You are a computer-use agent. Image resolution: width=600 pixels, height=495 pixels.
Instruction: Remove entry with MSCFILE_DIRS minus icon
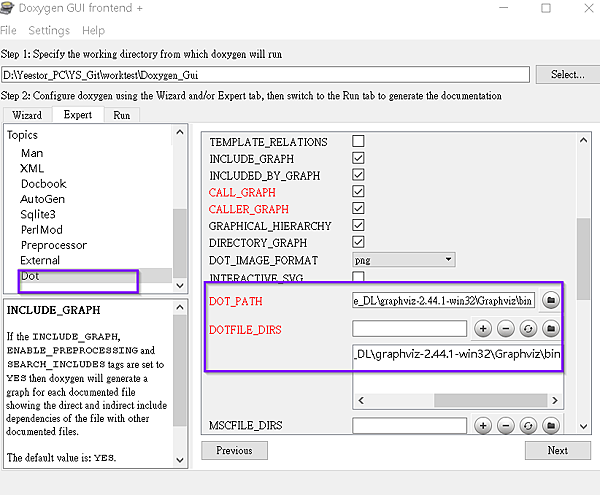[x=506, y=425]
